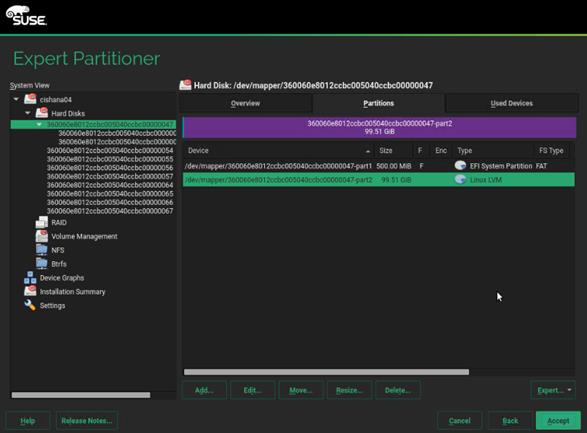Screen dimensions: 587x433
Task: Click the Enc column header
Action: 441,150
